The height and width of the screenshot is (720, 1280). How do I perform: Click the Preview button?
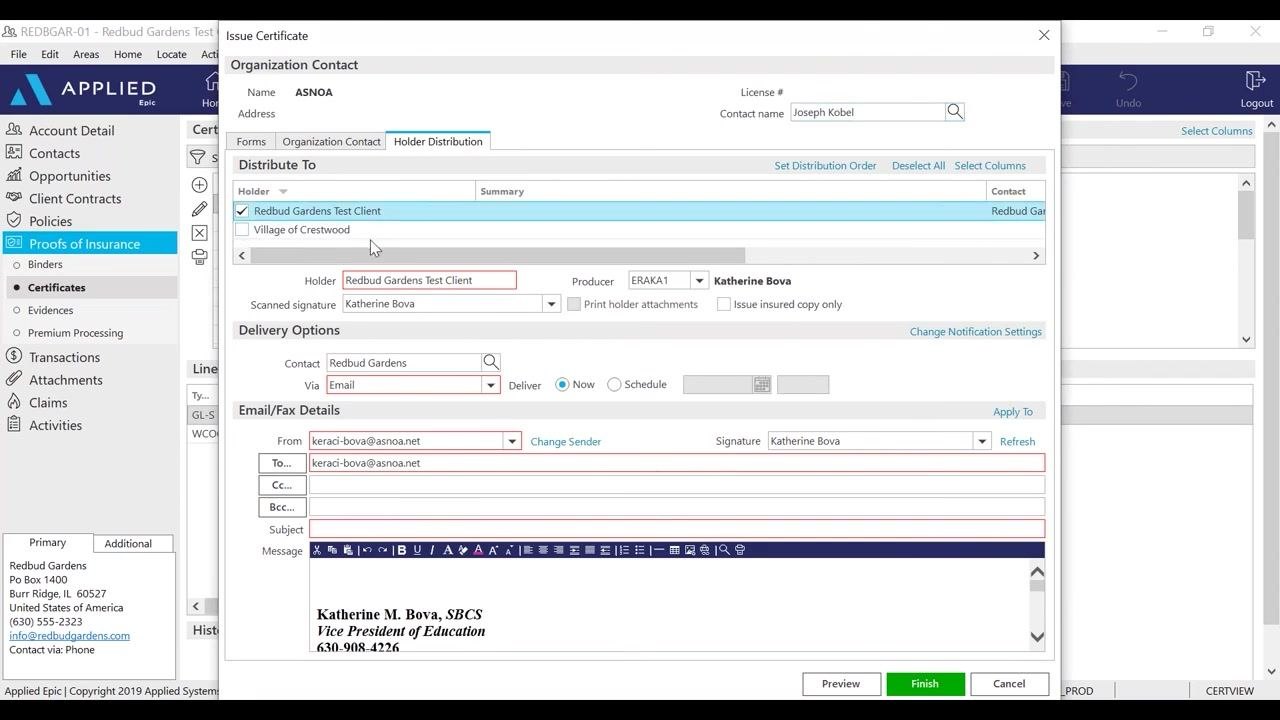(x=841, y=684)
